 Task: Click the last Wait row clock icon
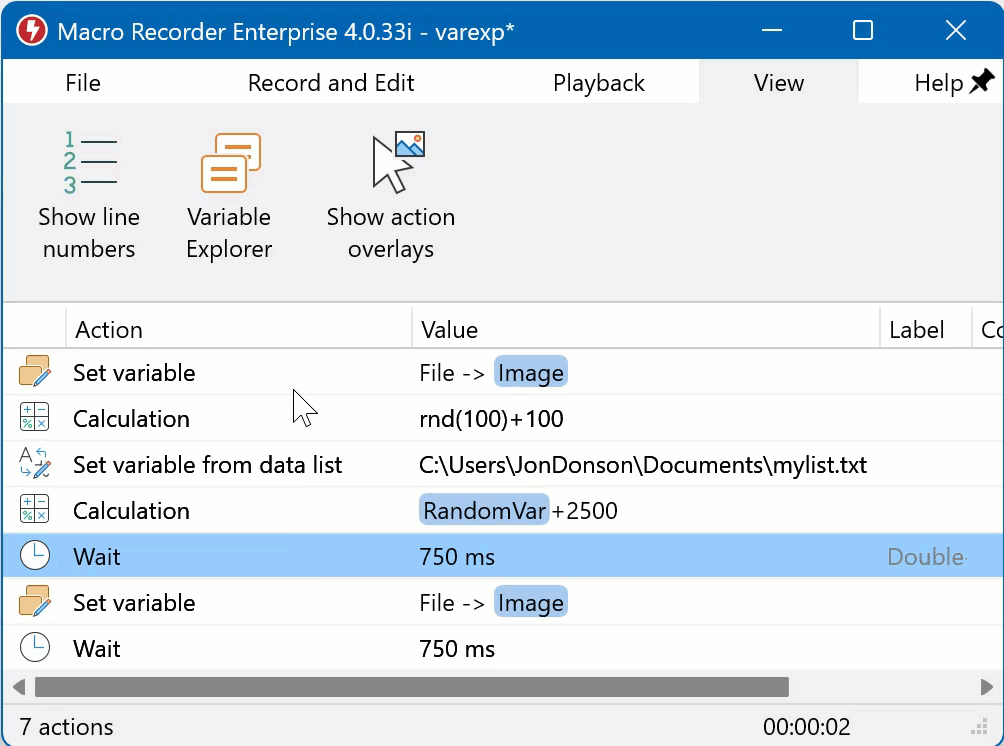[x=35, y=649]
